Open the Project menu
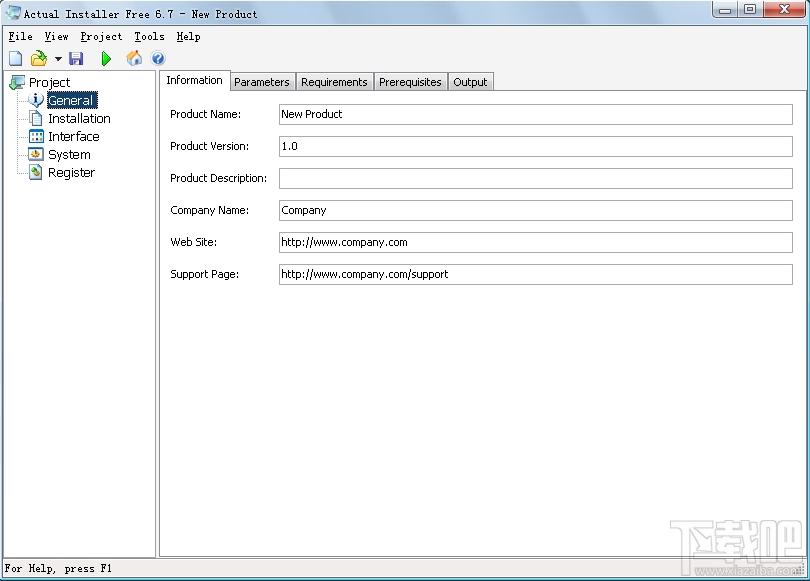 (101, 37)
